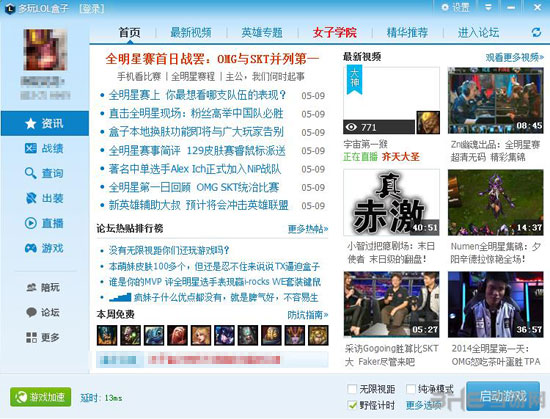This screenshot has height=419, width=550.
Task: Switch to the 进入论坛 tab
Action: click(x=478, y=33)
